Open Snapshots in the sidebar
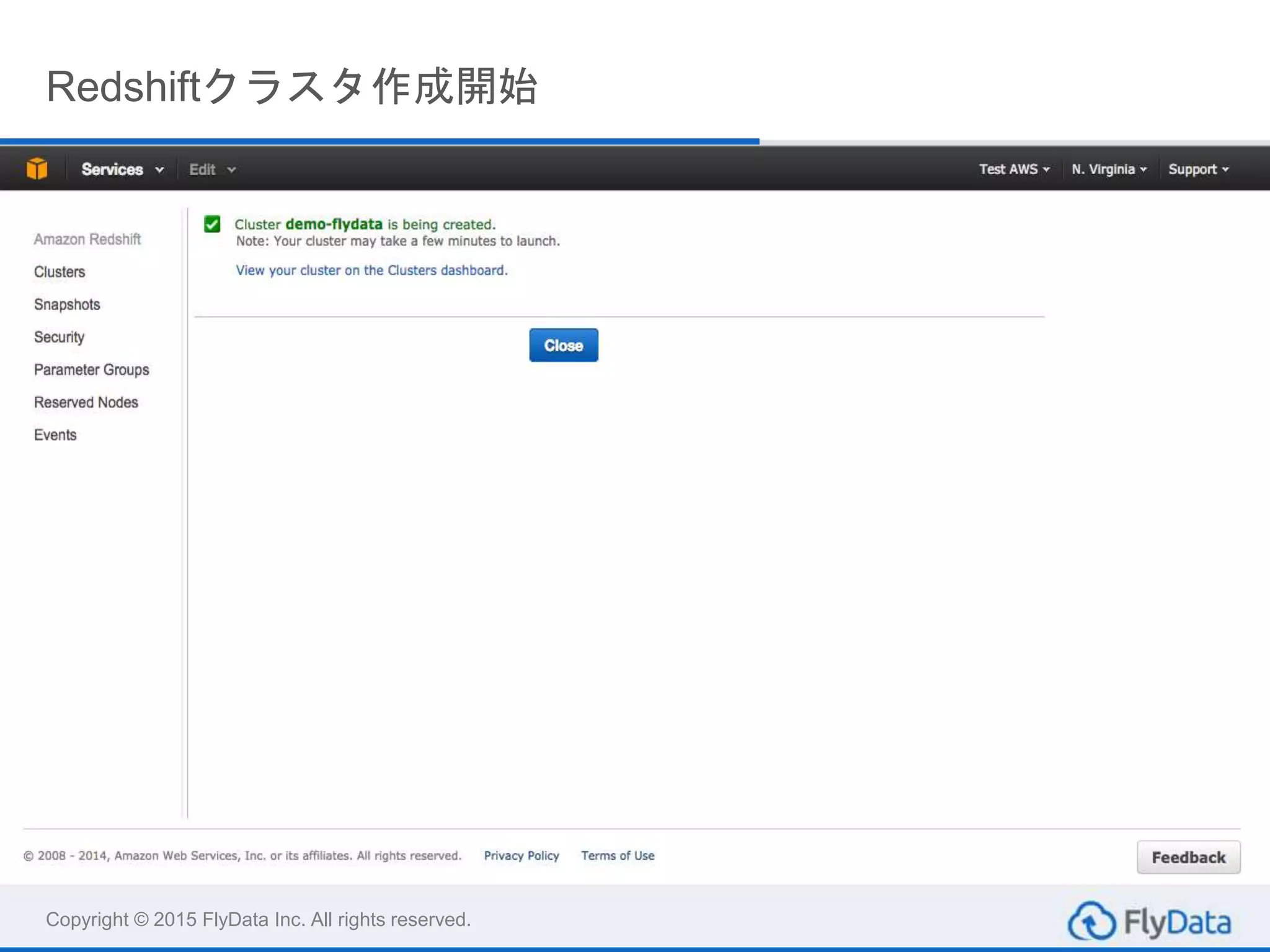Image resolution: width=1270 pixels, height=952 pixels. (x=67, y=304)
